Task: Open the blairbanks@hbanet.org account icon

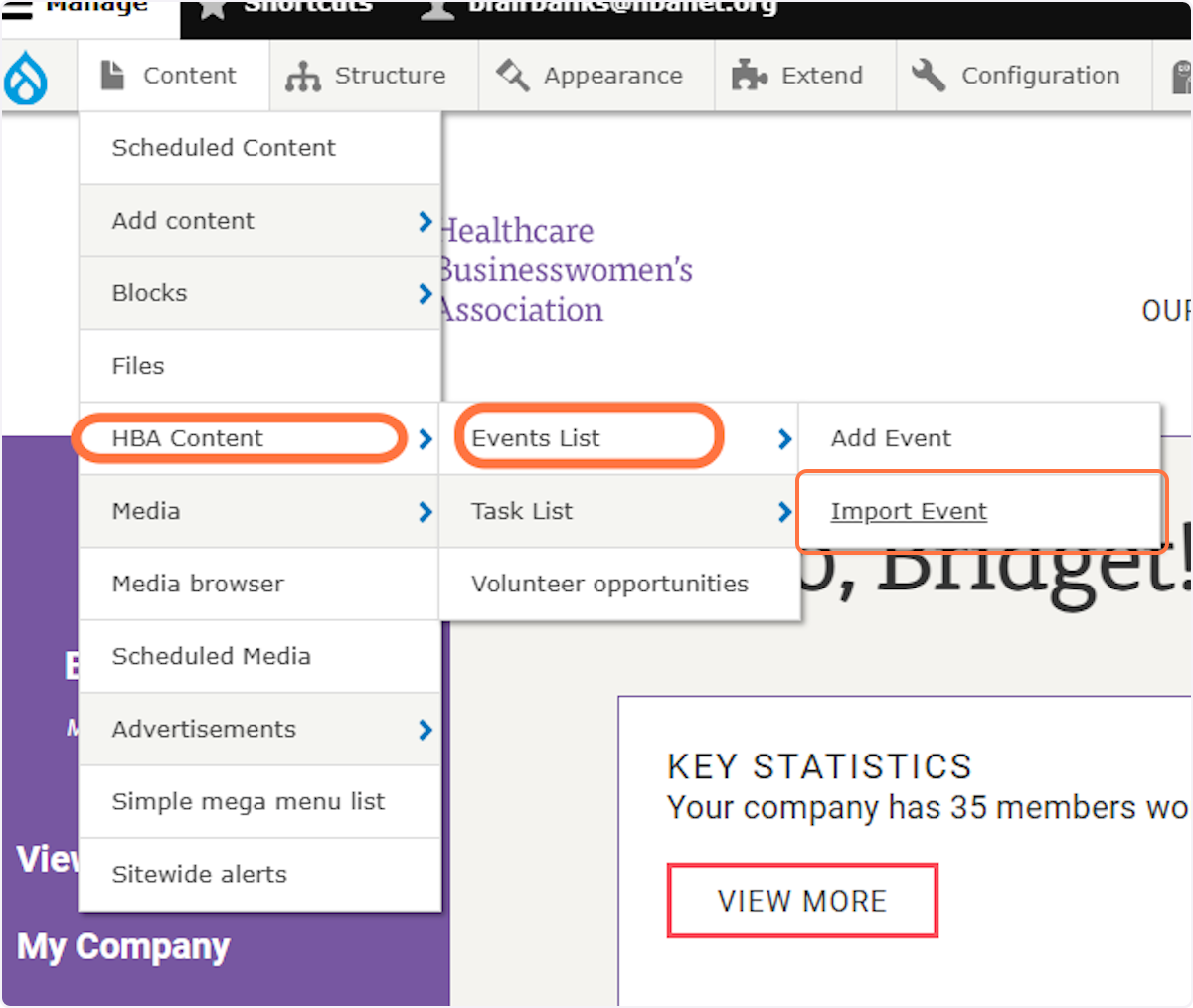Action: coord(437,10)
